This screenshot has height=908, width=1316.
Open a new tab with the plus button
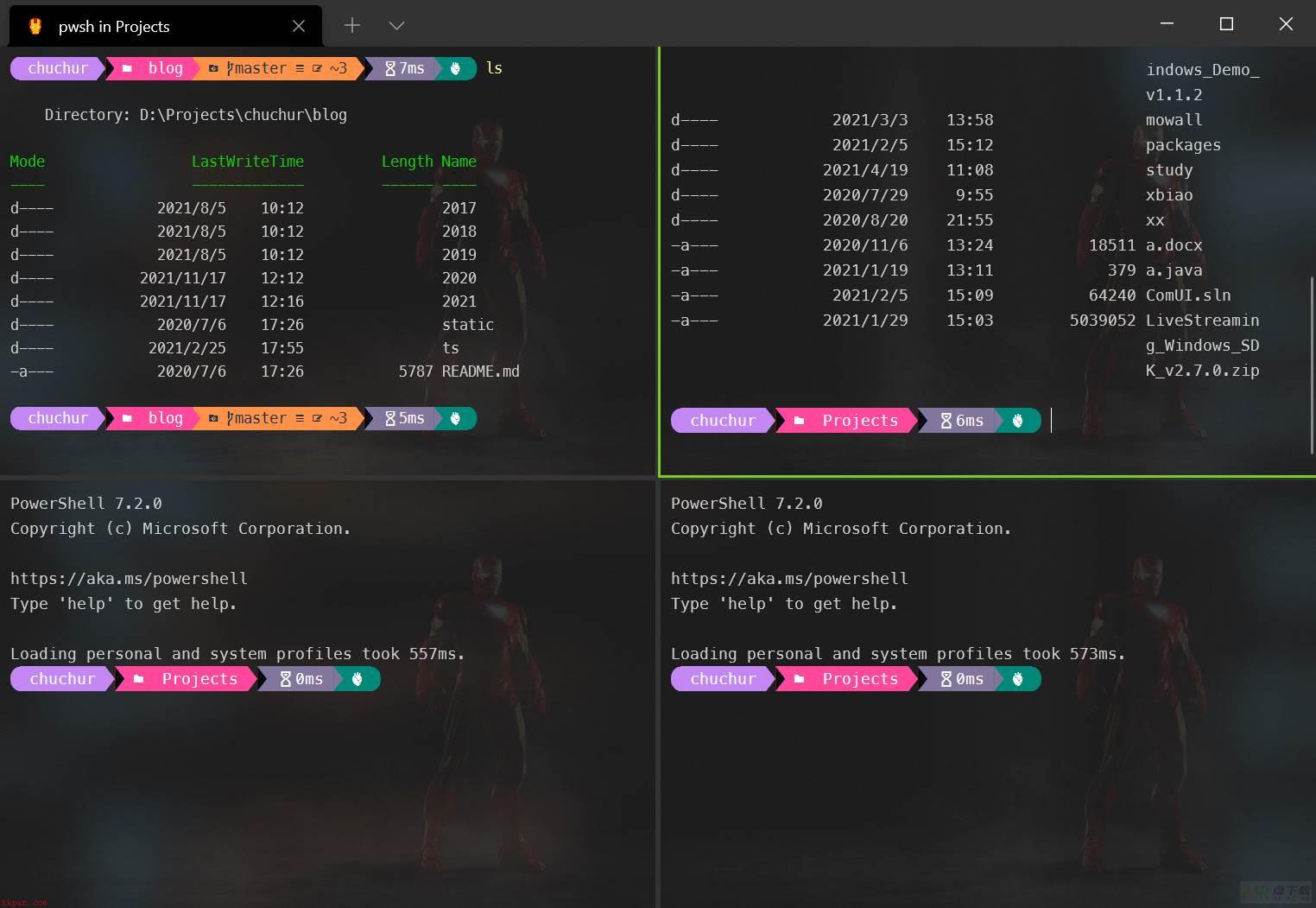(352, 26)
